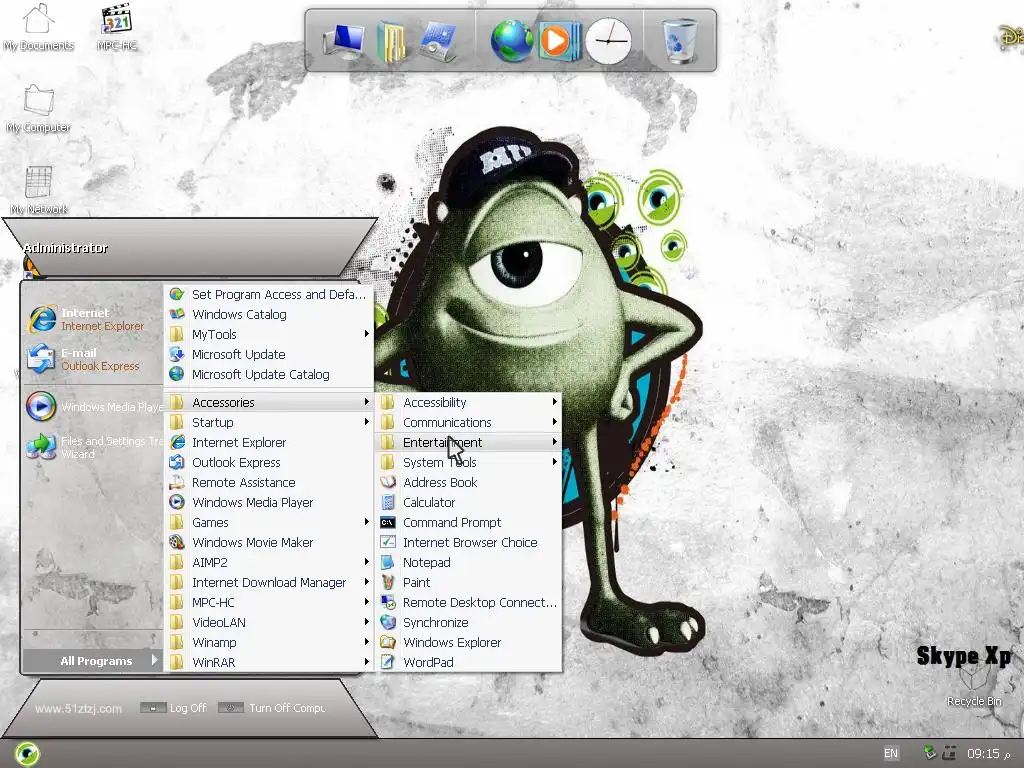Expand the Internet Download Manager submenu
1024x768 pixels.
[x=269, y=583]
